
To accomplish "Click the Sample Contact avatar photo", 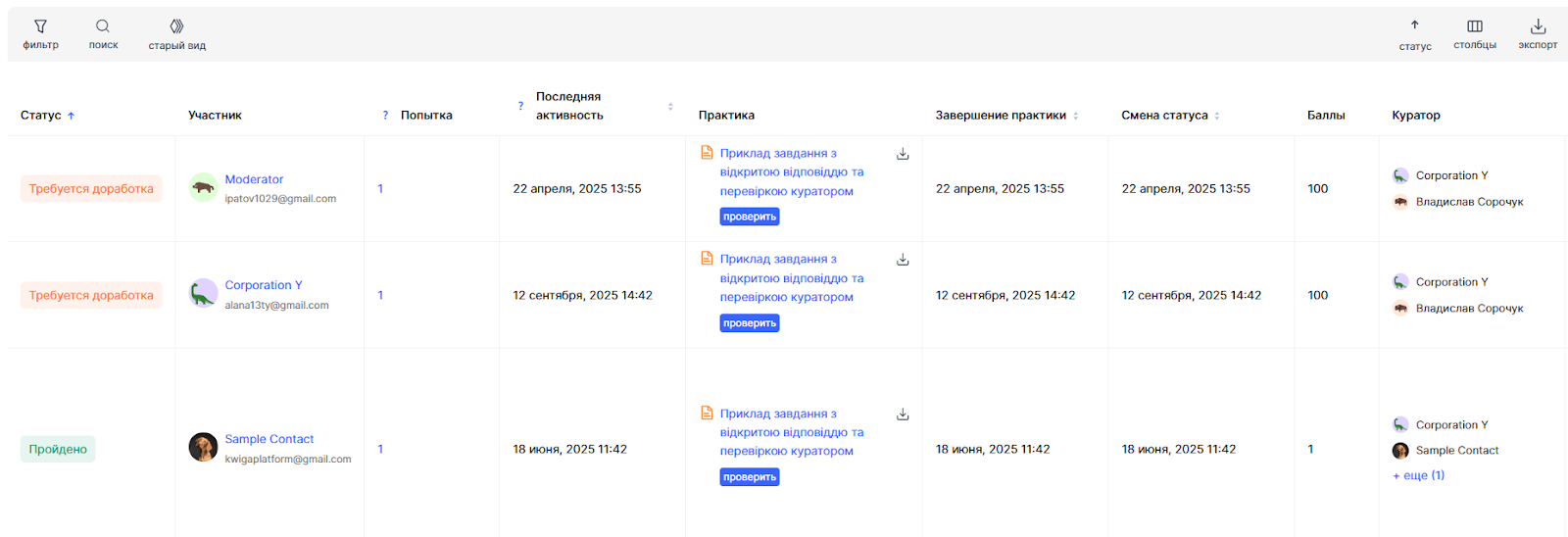I will tap(203, 448).
